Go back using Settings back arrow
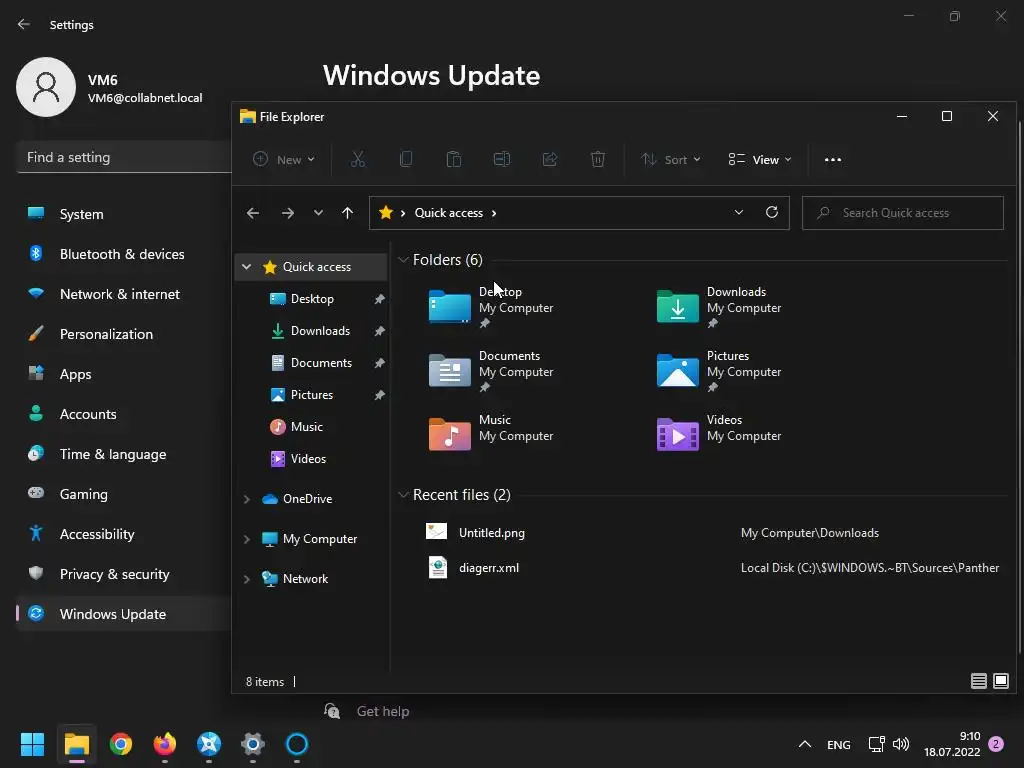This screenshot has height=768, width=1024. point(24,24)
